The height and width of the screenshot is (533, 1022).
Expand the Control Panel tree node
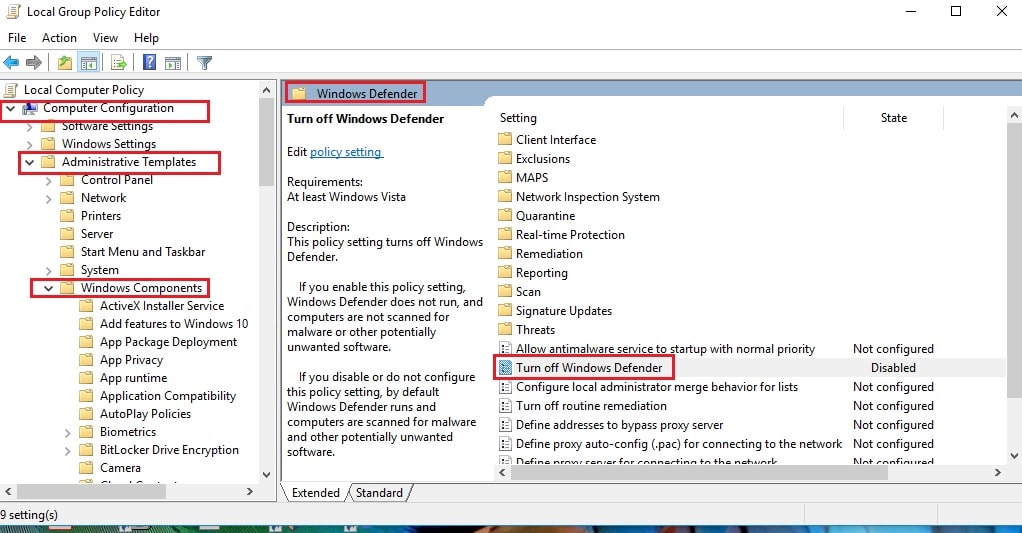(48, 180)
